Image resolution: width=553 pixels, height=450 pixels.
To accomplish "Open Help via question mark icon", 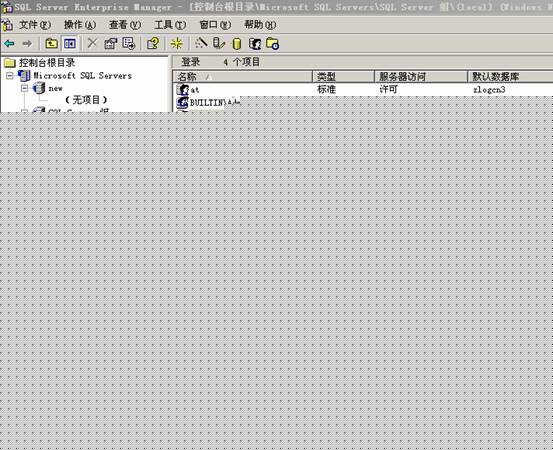I will click(x=153, y=44).
